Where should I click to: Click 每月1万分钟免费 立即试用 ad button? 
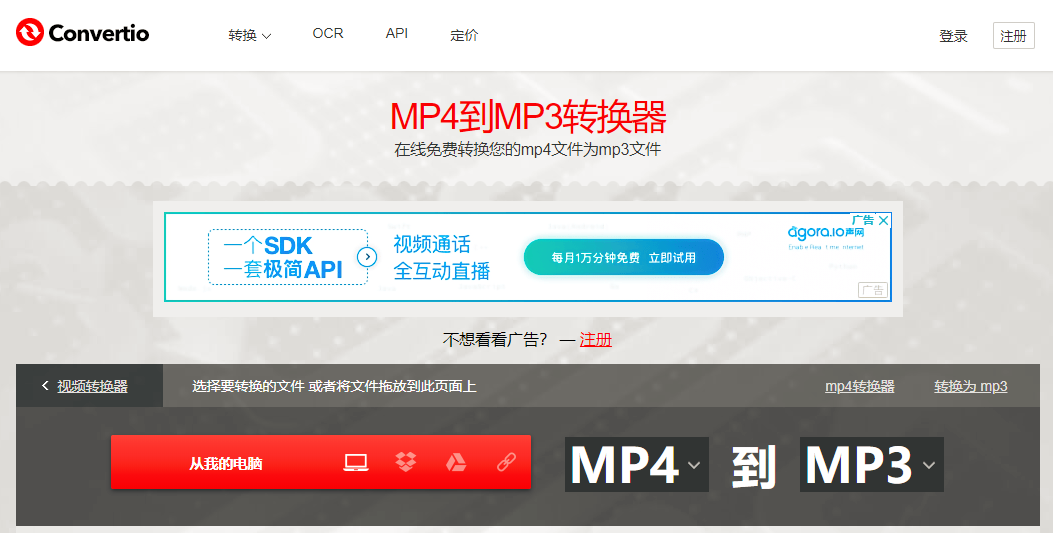(x=624, y=257)
